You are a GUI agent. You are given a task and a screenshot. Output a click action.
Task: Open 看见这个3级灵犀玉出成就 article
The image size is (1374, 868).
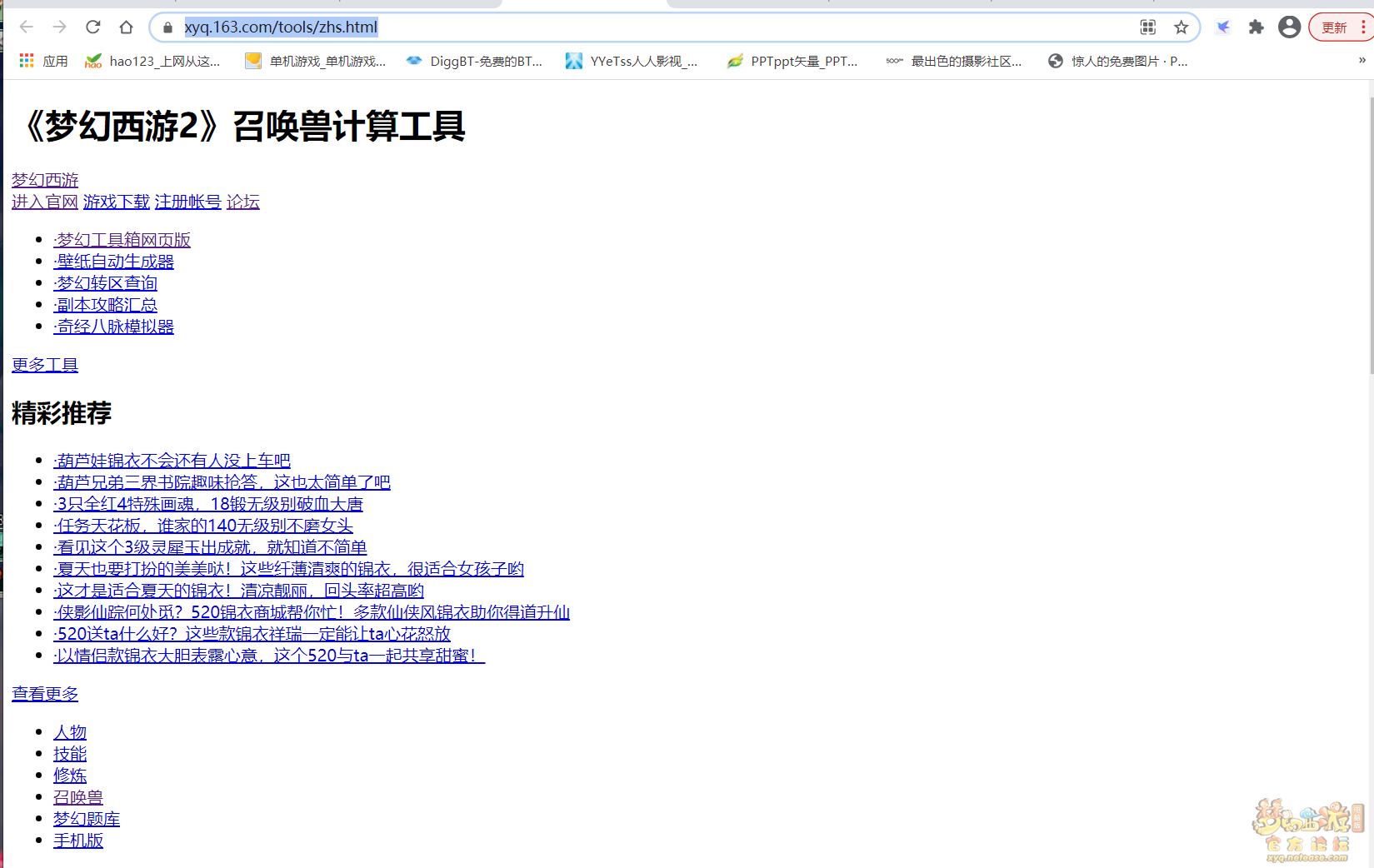coord(210,547)
